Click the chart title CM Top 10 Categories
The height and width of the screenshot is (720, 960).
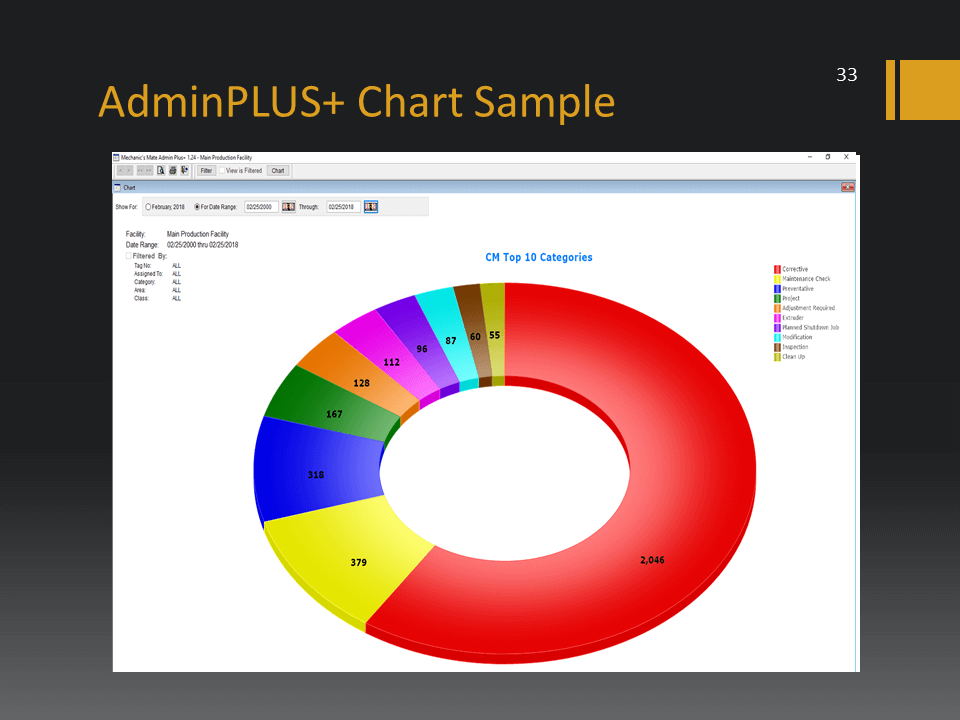(x=539, y=258)
